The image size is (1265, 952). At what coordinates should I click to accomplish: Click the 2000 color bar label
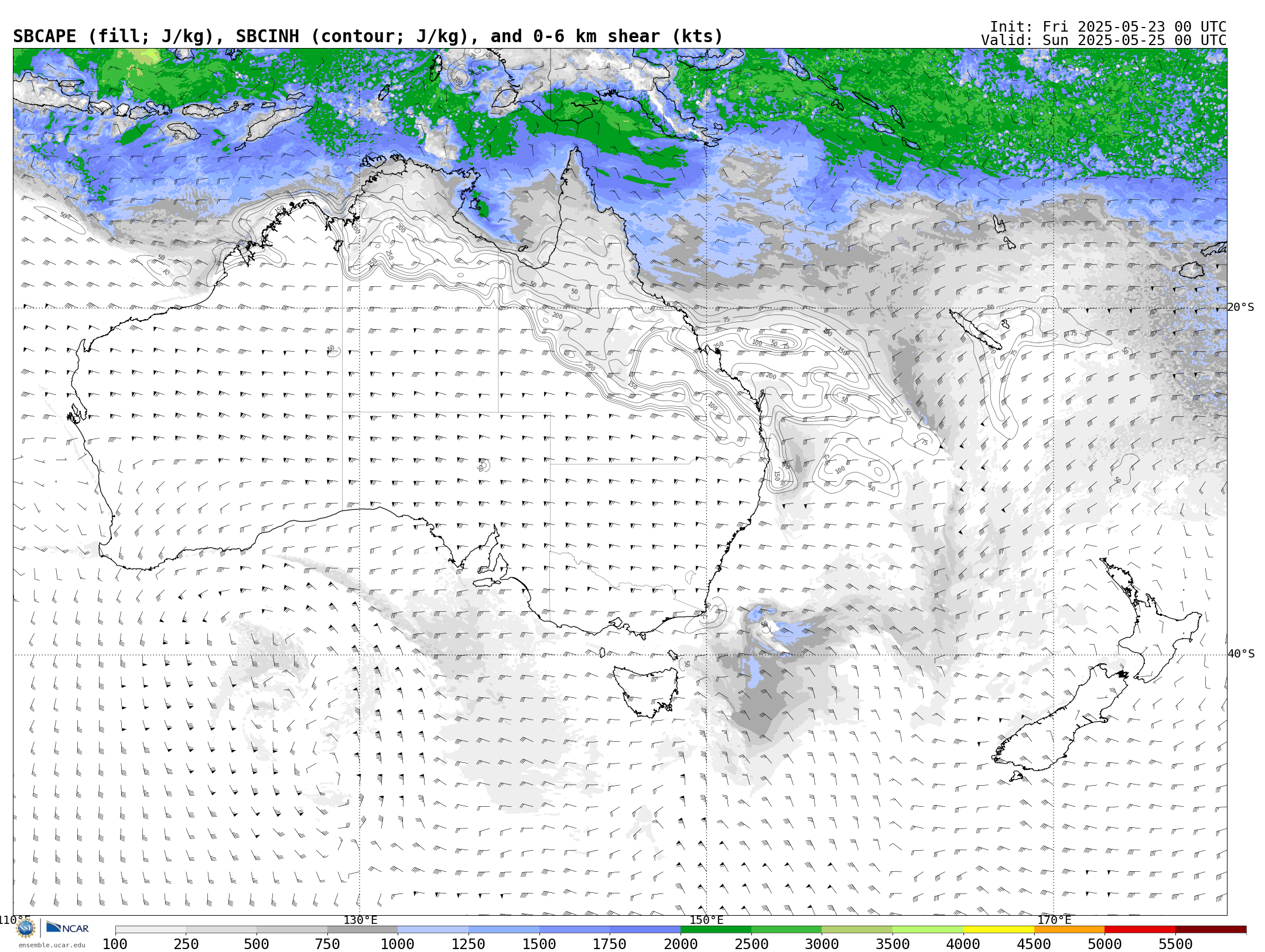coord(681,944)
